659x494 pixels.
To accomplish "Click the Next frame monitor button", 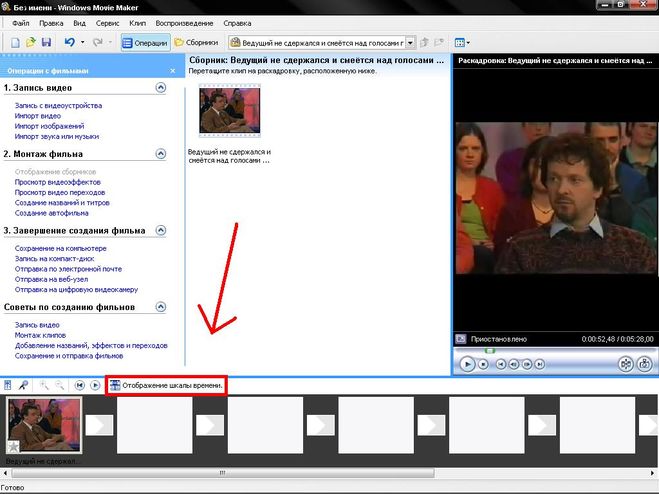I will 527,364.
